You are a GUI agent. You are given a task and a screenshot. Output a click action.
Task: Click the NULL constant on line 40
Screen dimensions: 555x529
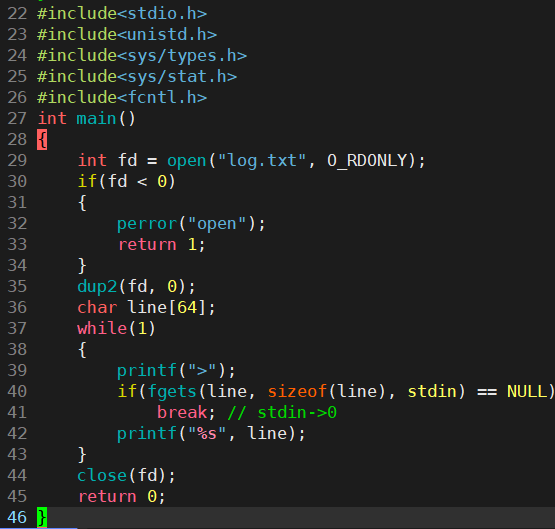(x=527, y=392)
